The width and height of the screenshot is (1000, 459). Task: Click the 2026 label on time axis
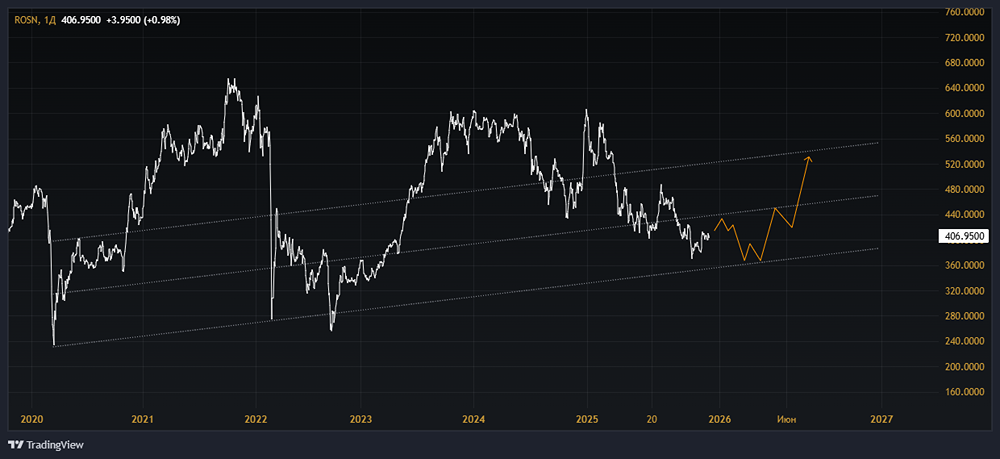tap(719, 419)
